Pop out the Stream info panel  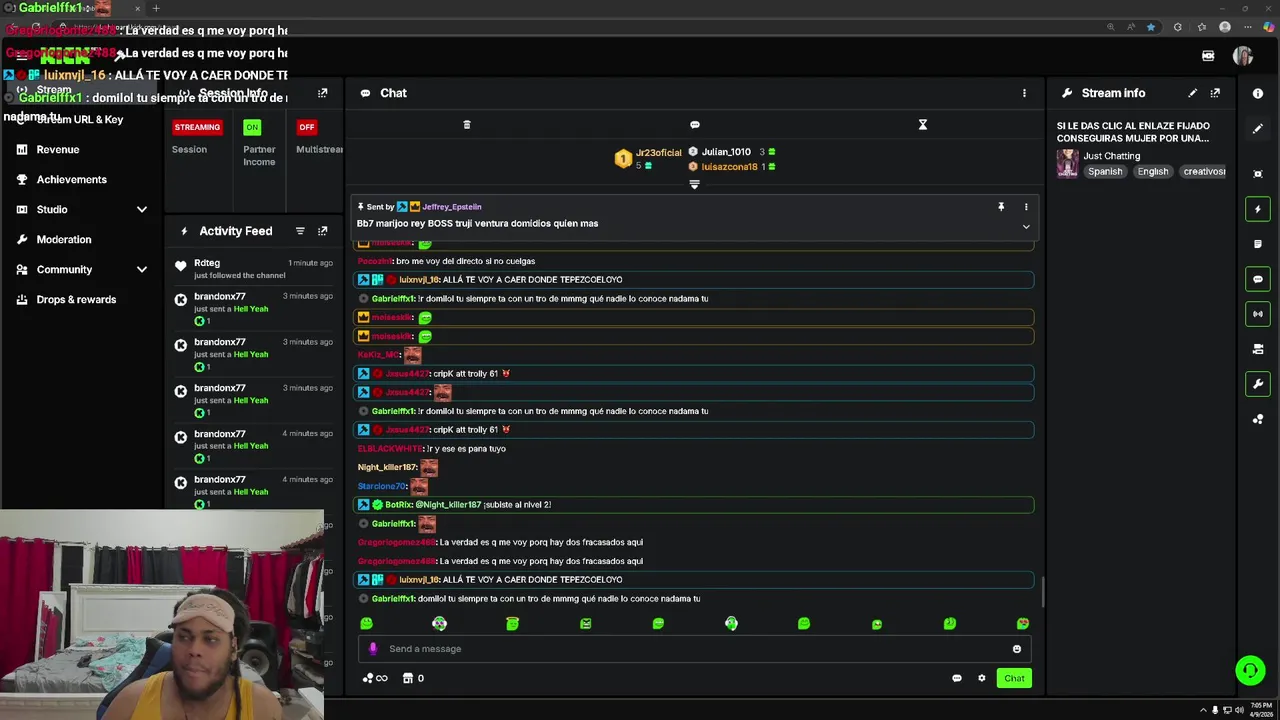1215,93
